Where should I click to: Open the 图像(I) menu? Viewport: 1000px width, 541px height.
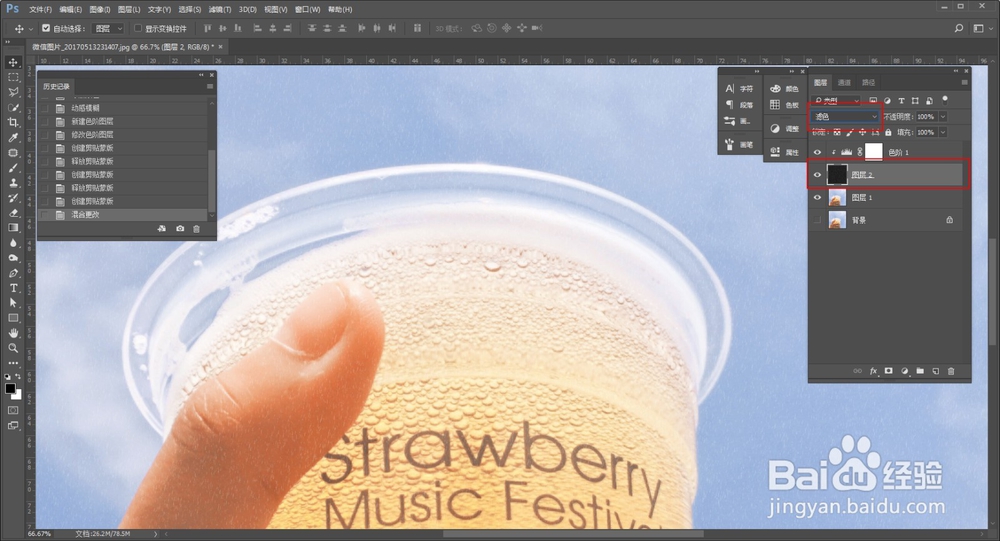click(x=99, y=10)
